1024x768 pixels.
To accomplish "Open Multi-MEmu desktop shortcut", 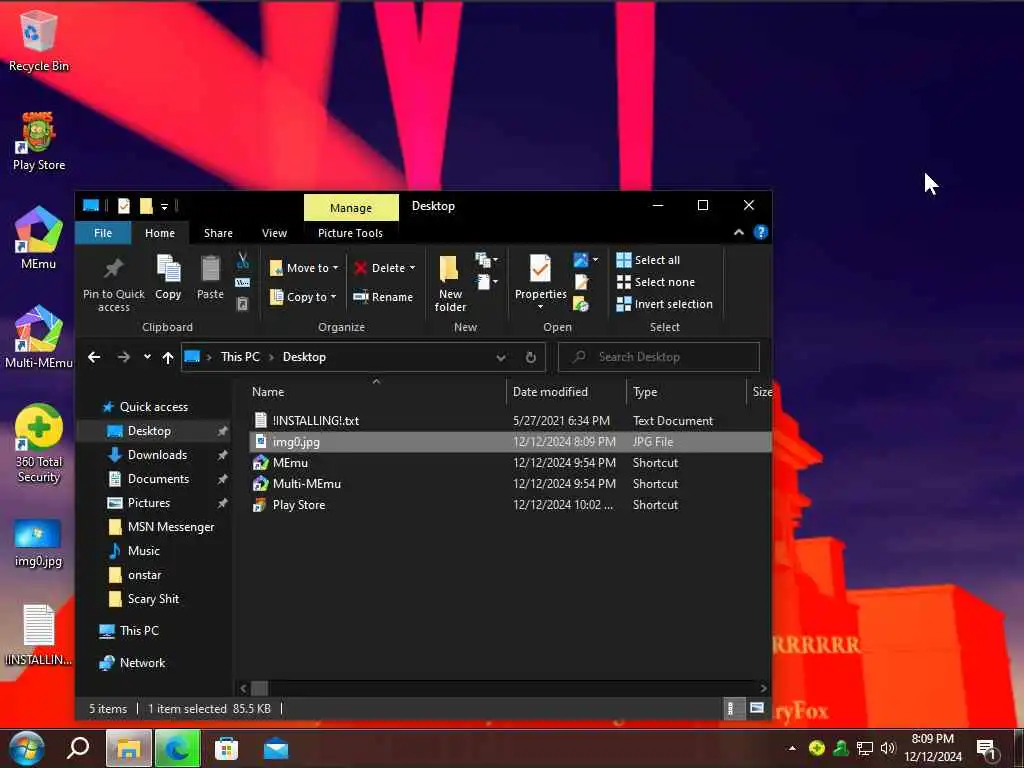I will (39, 337).
